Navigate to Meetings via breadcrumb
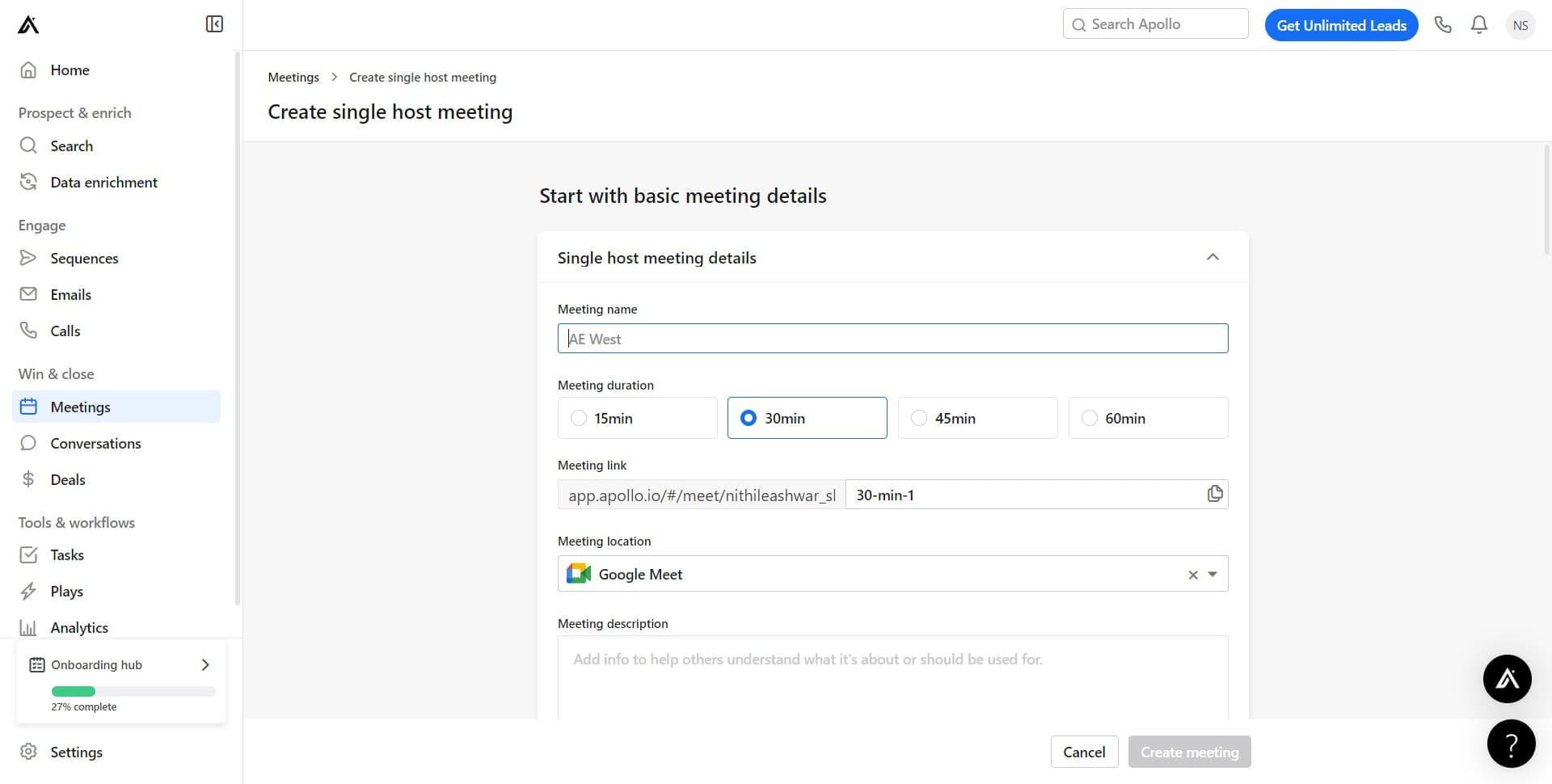This screenshot has height=784, width=1552. [293, 77]
